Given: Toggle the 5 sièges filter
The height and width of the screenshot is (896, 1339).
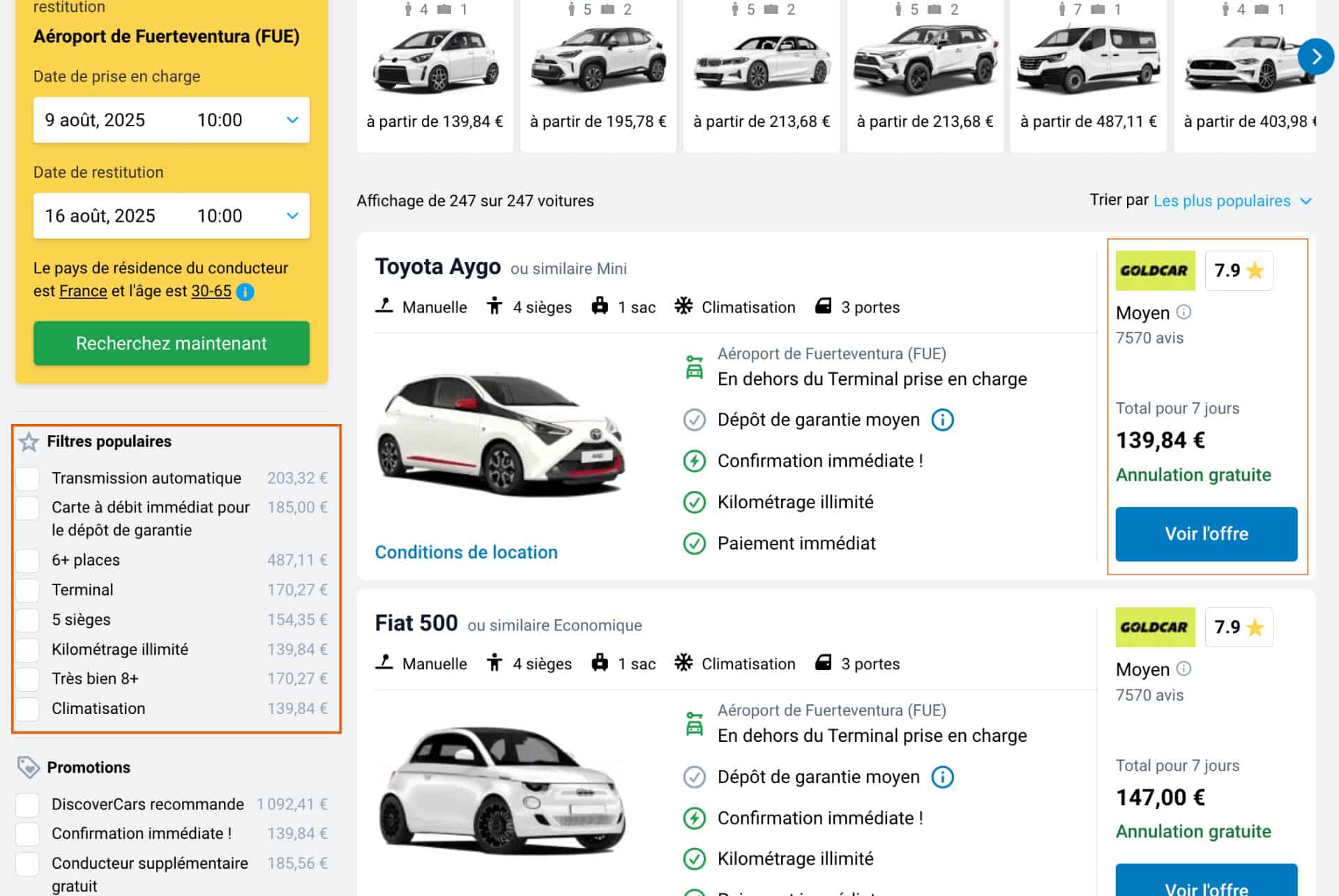Looking at the screenshot, I should [x=28, y=619].
